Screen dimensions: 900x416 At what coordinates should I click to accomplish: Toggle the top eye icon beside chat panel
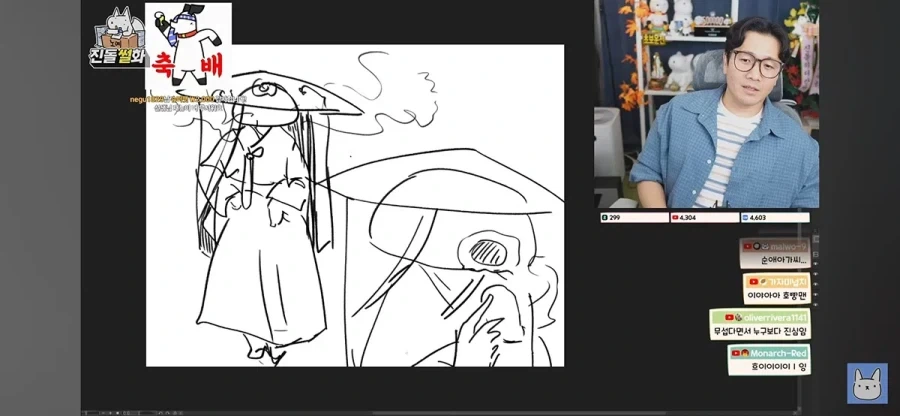(816, 264)
